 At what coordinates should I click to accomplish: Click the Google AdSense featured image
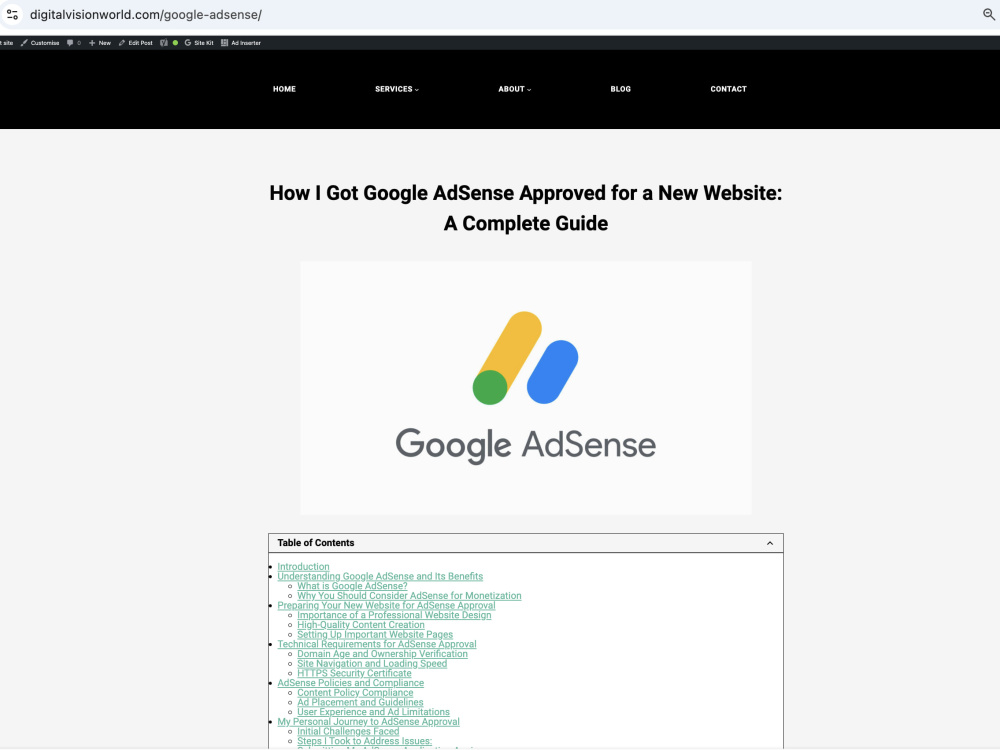pos(526,388)
